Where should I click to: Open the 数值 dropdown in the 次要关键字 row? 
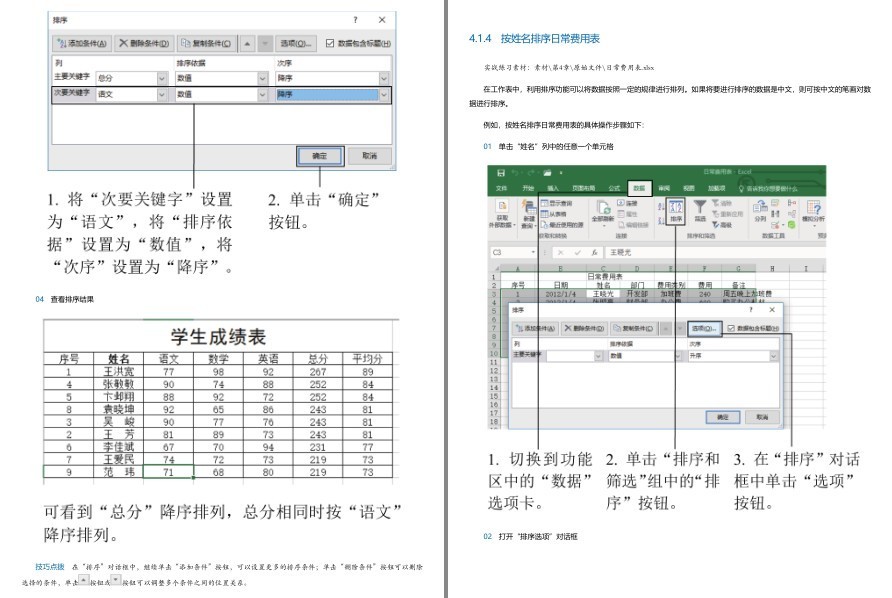[x=262, y=94]
